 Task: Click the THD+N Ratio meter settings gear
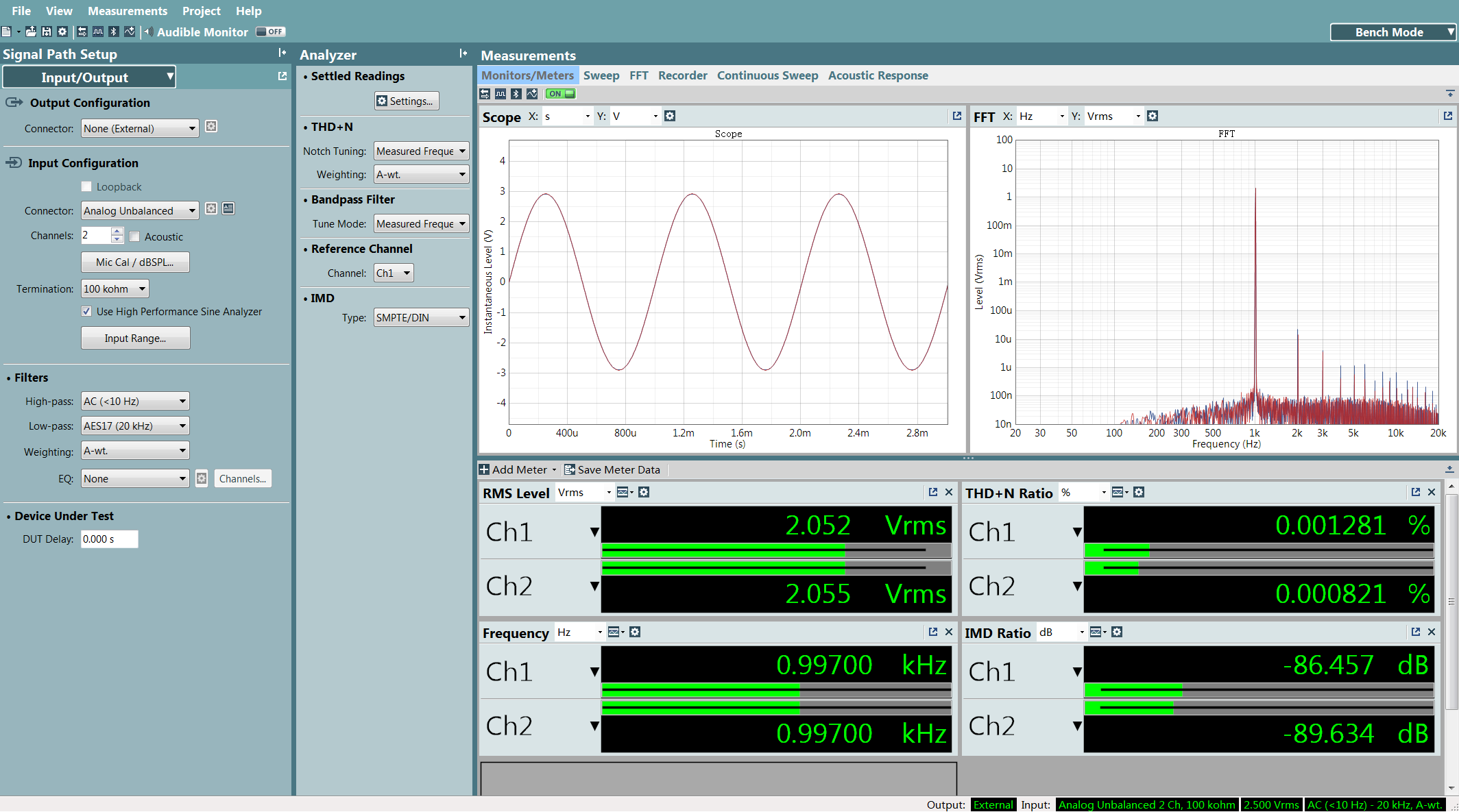coord(1139,493)
